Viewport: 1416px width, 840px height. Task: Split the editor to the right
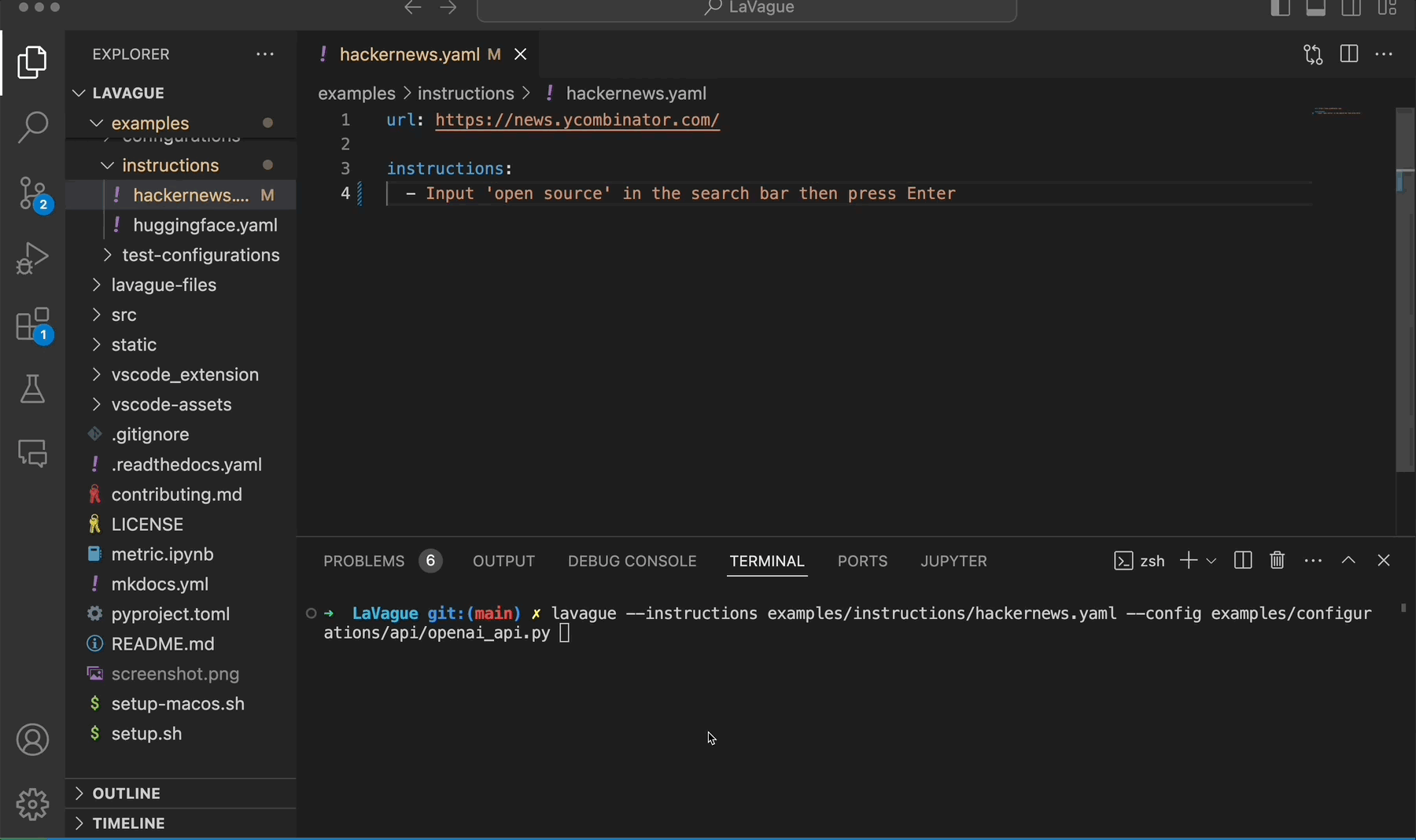tap(1349, 54)
